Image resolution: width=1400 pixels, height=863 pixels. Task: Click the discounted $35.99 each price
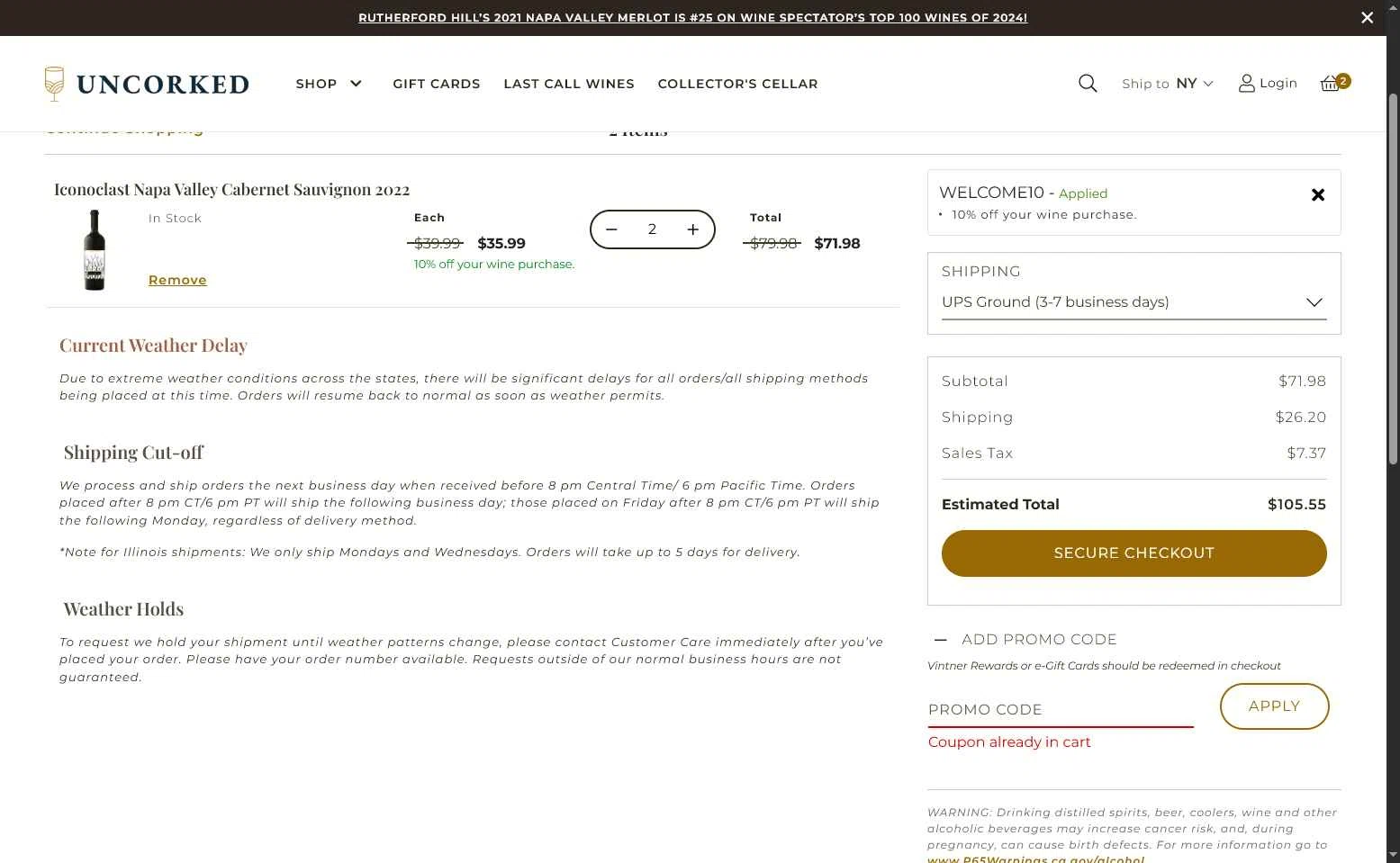501,244
